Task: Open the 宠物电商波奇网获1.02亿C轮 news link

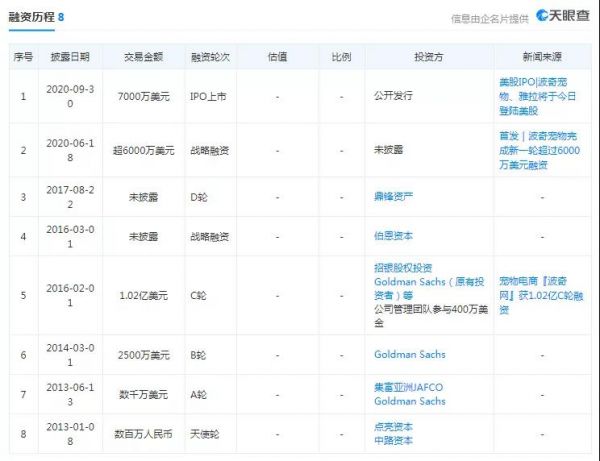Action: pyautogui.click(x=541, y=295)
